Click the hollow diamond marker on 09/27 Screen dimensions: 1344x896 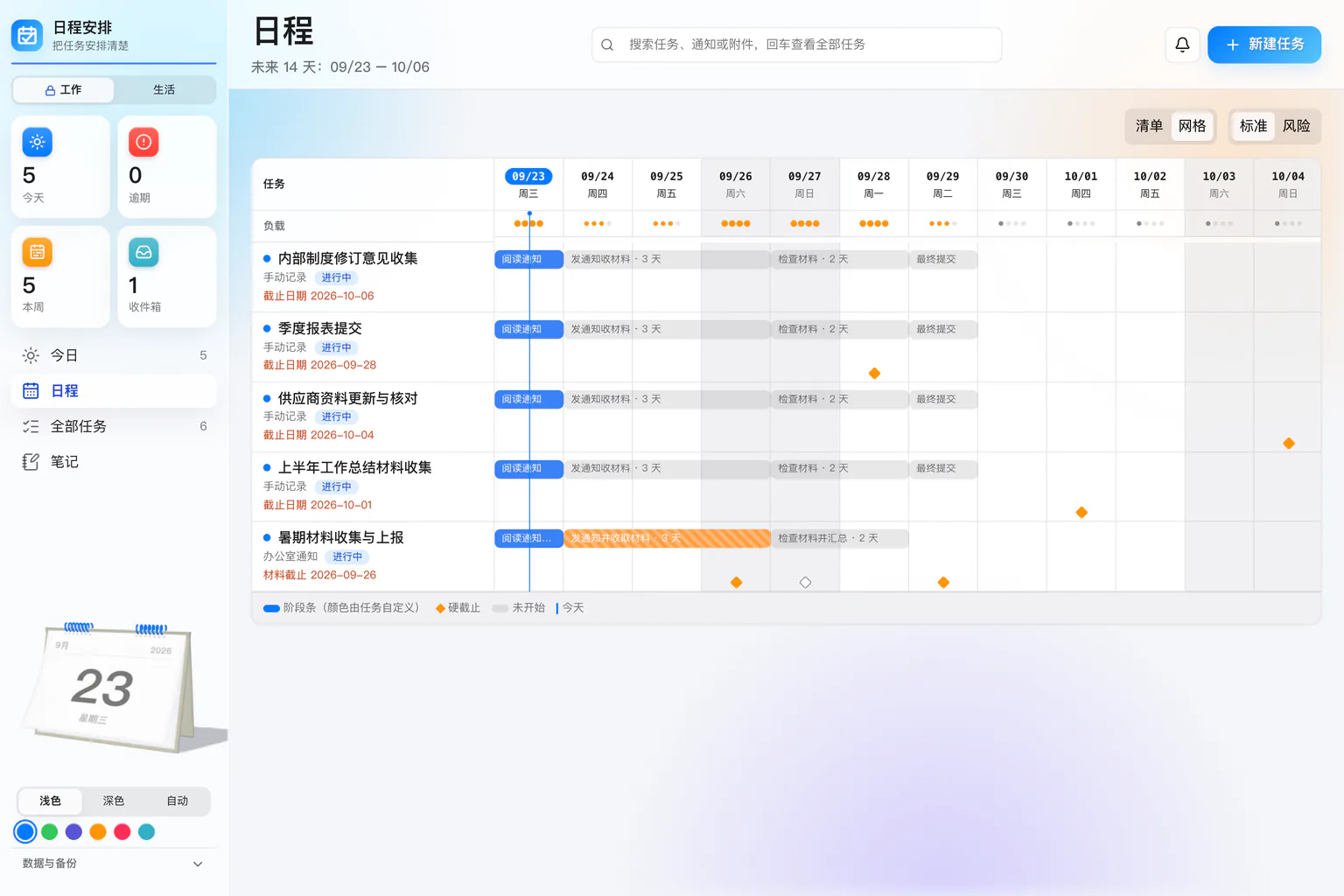click(805, 583)
